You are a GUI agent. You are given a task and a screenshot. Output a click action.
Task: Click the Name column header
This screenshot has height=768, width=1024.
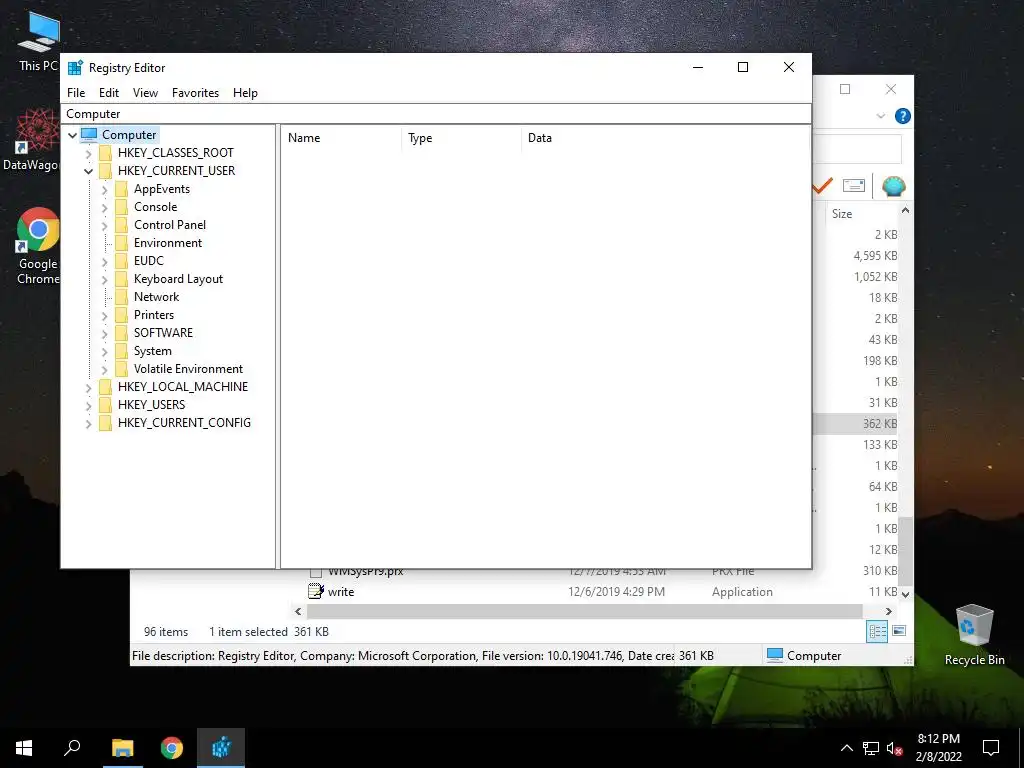pos(342,138)
